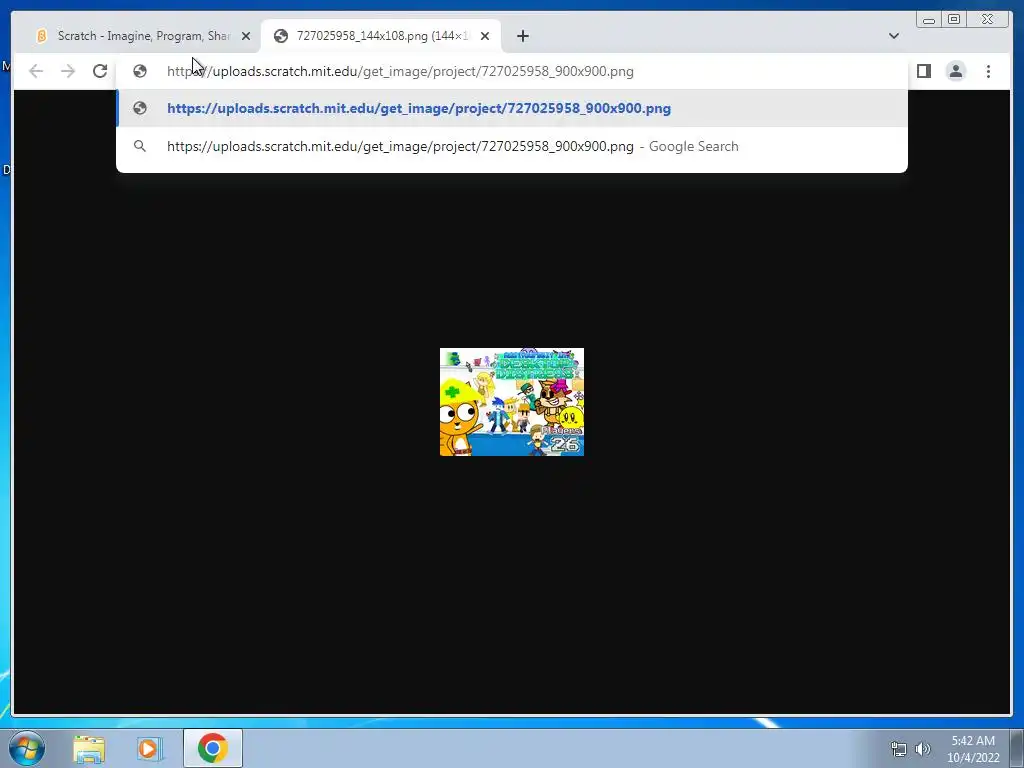The width and height of the screenshot is (1024, 768).
Task: Click the Show desktop strip at the taskbar end
Action: (1017, 748)
